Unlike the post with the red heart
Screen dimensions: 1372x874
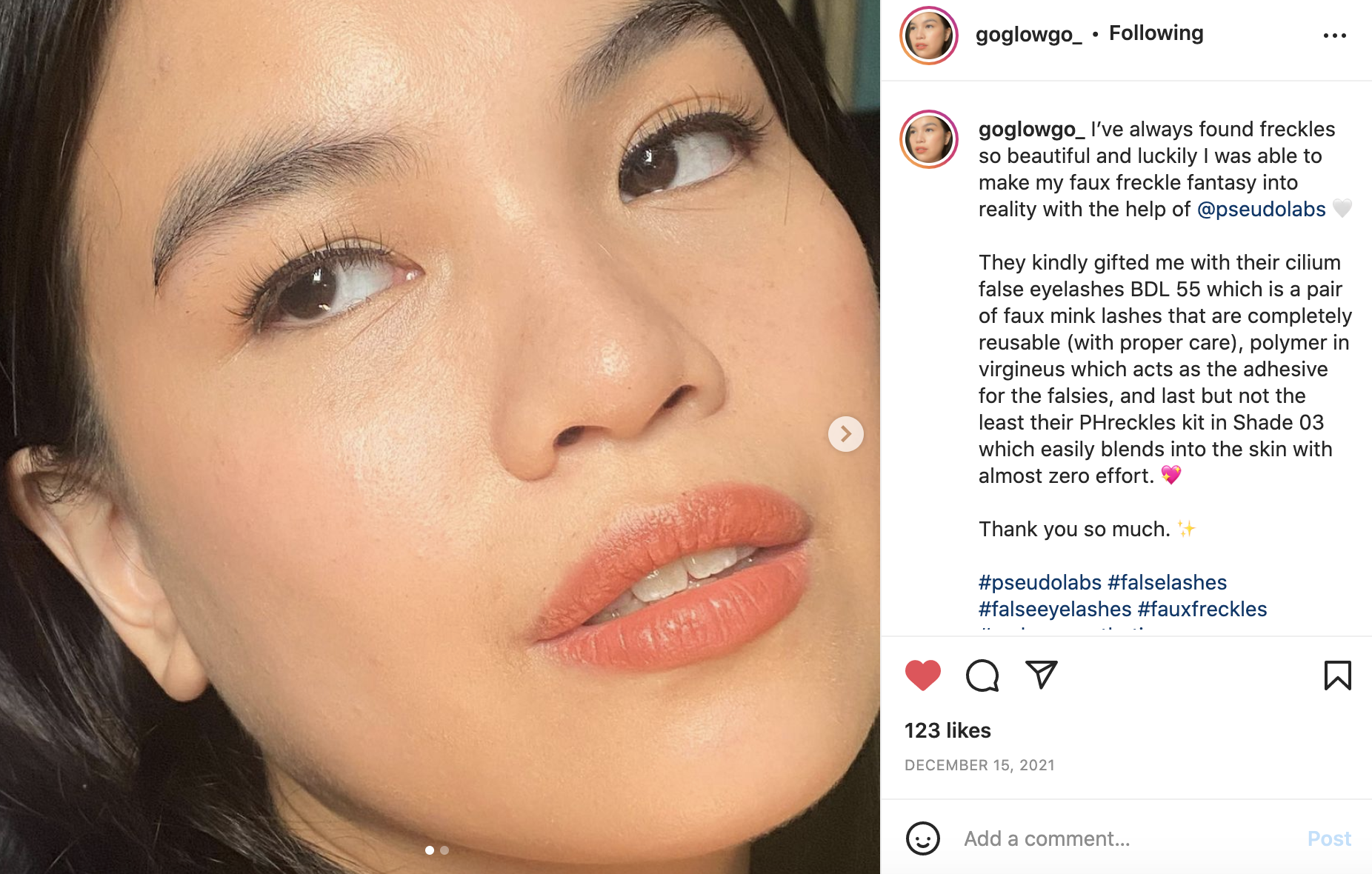pos(923,675)
